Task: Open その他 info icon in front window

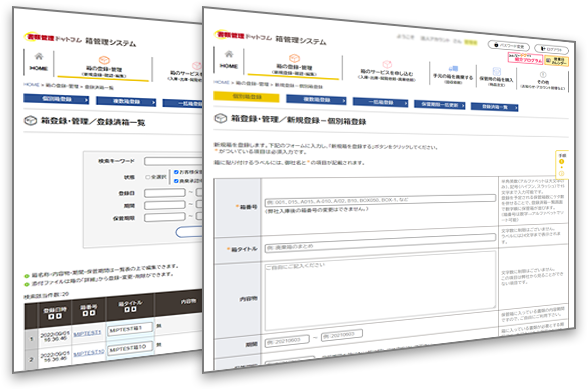Action: tap(543, 75)
